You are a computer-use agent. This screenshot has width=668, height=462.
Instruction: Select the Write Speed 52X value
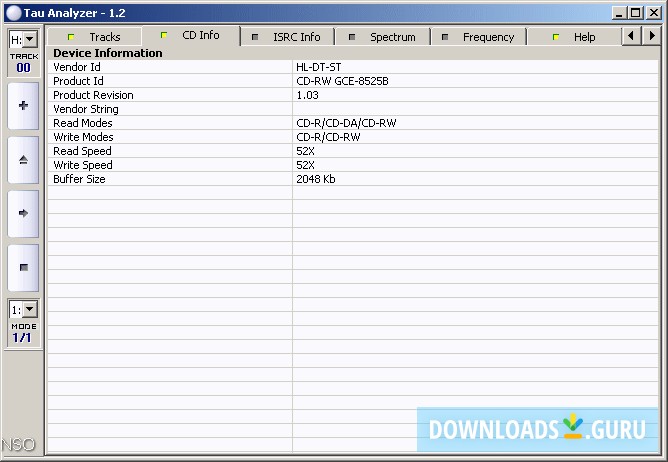(305, 165)
